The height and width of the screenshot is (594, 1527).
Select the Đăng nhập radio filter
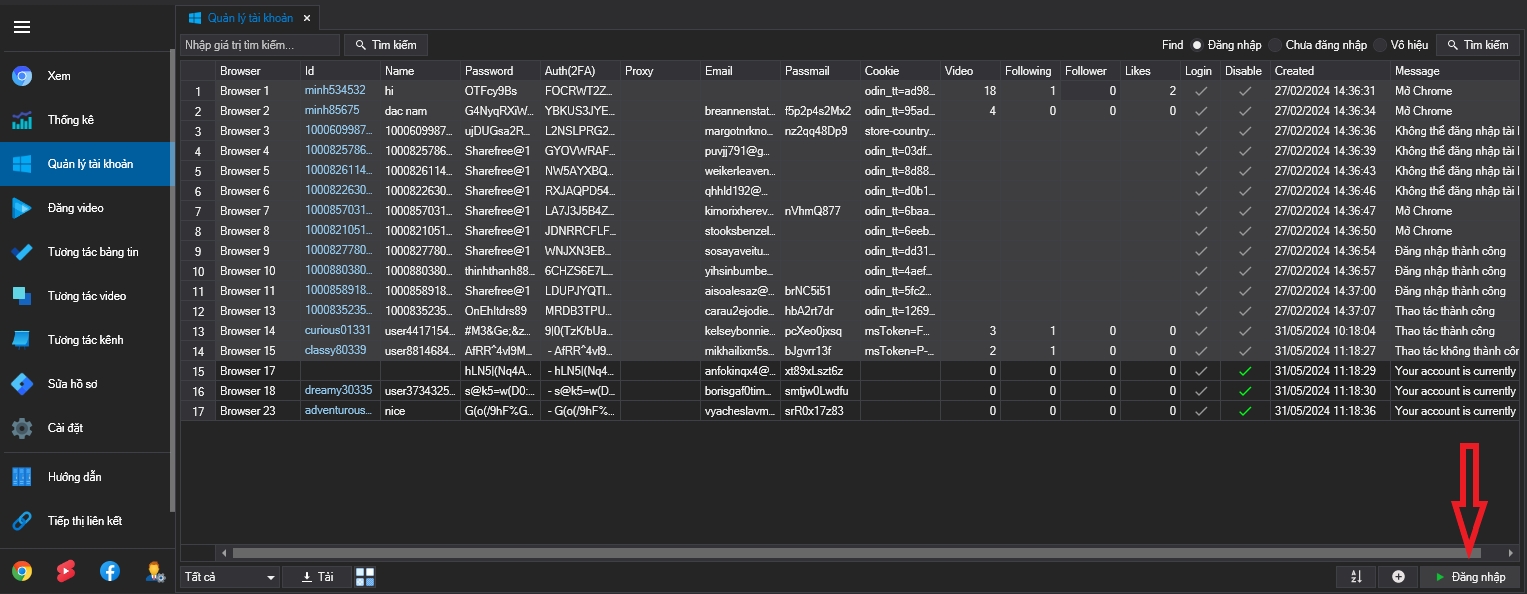(1196, 45)
